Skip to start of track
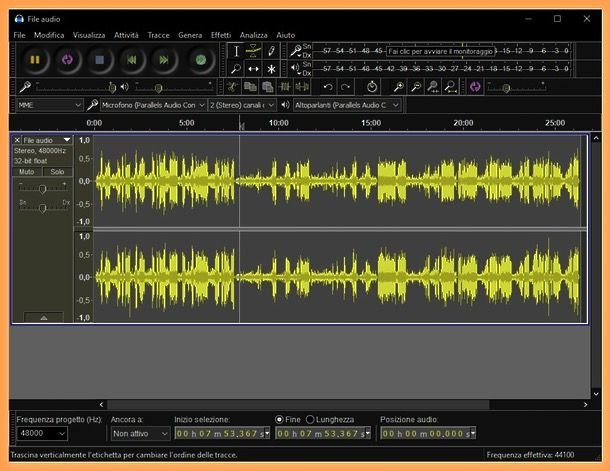Screen dimensions: 610x471 tap(132, 60)
